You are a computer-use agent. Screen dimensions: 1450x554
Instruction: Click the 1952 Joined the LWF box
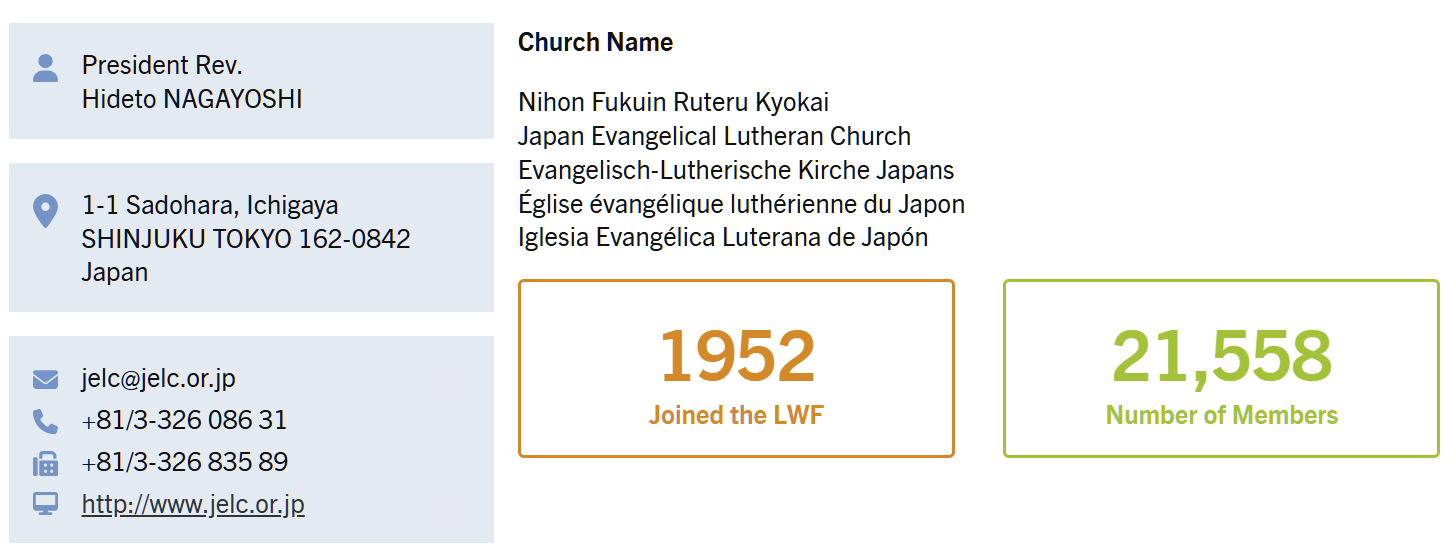click(736, 368)
